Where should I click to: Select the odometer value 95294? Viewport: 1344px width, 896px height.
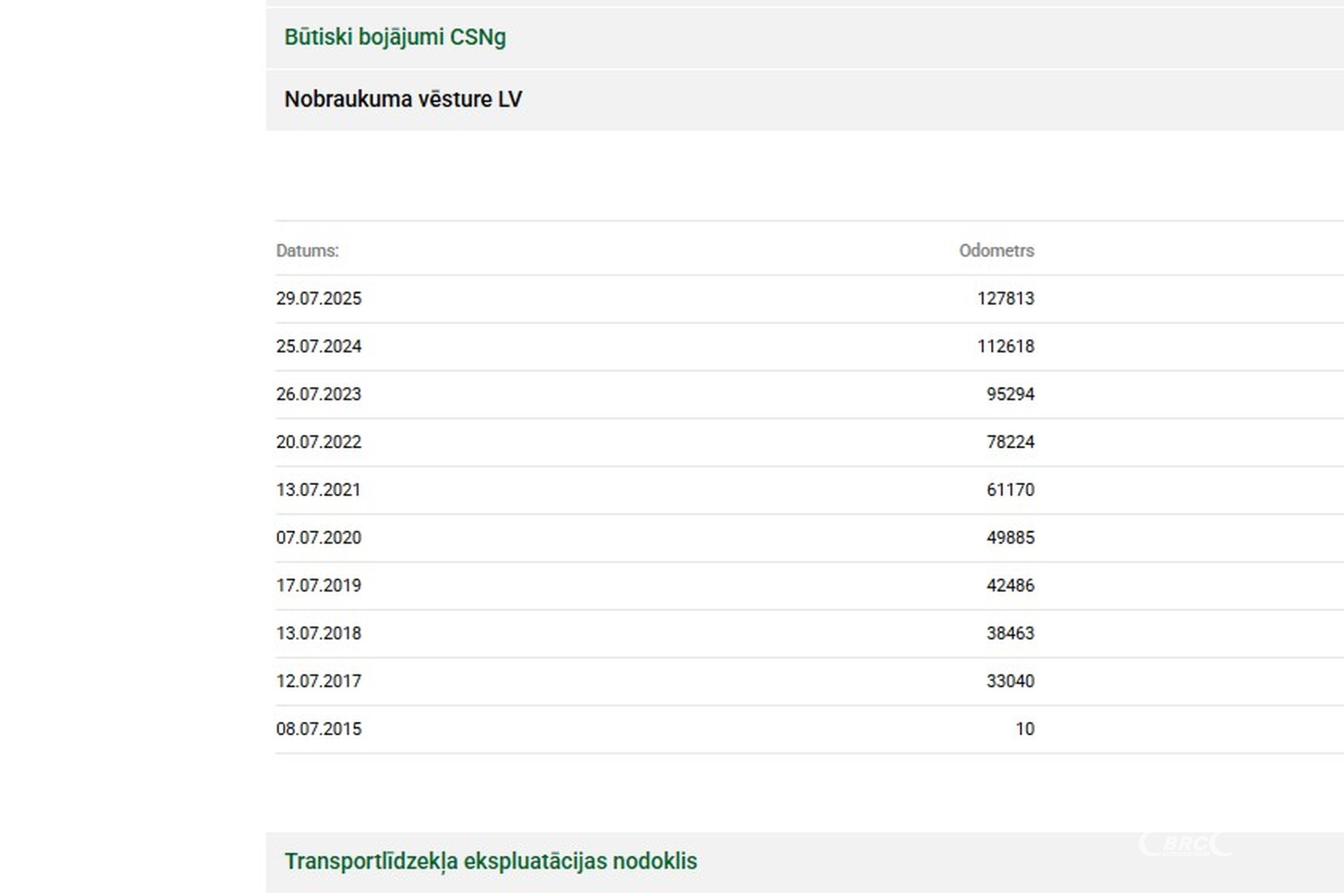coord(1010,394)
